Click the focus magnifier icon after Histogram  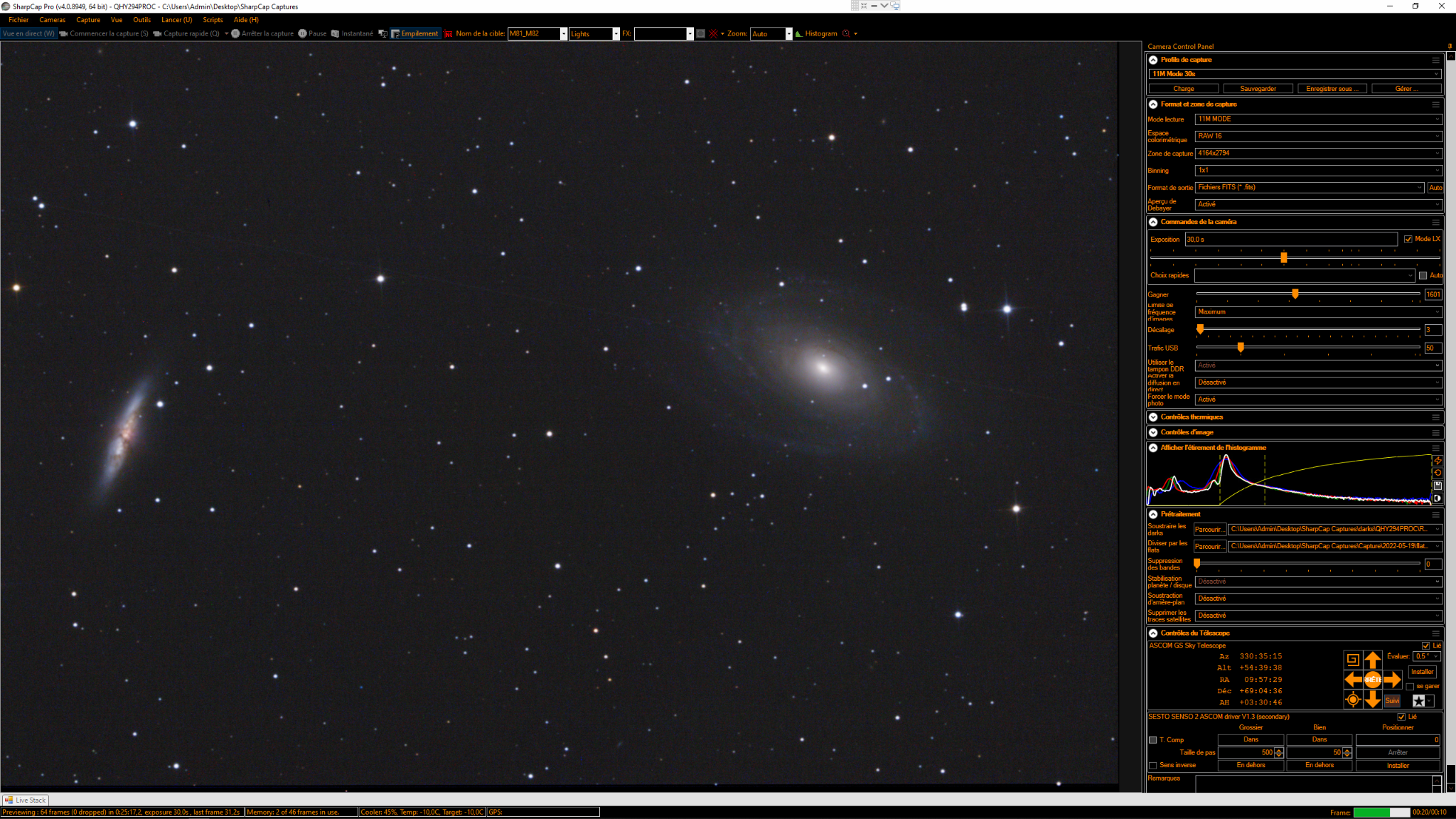click(846, 33)
